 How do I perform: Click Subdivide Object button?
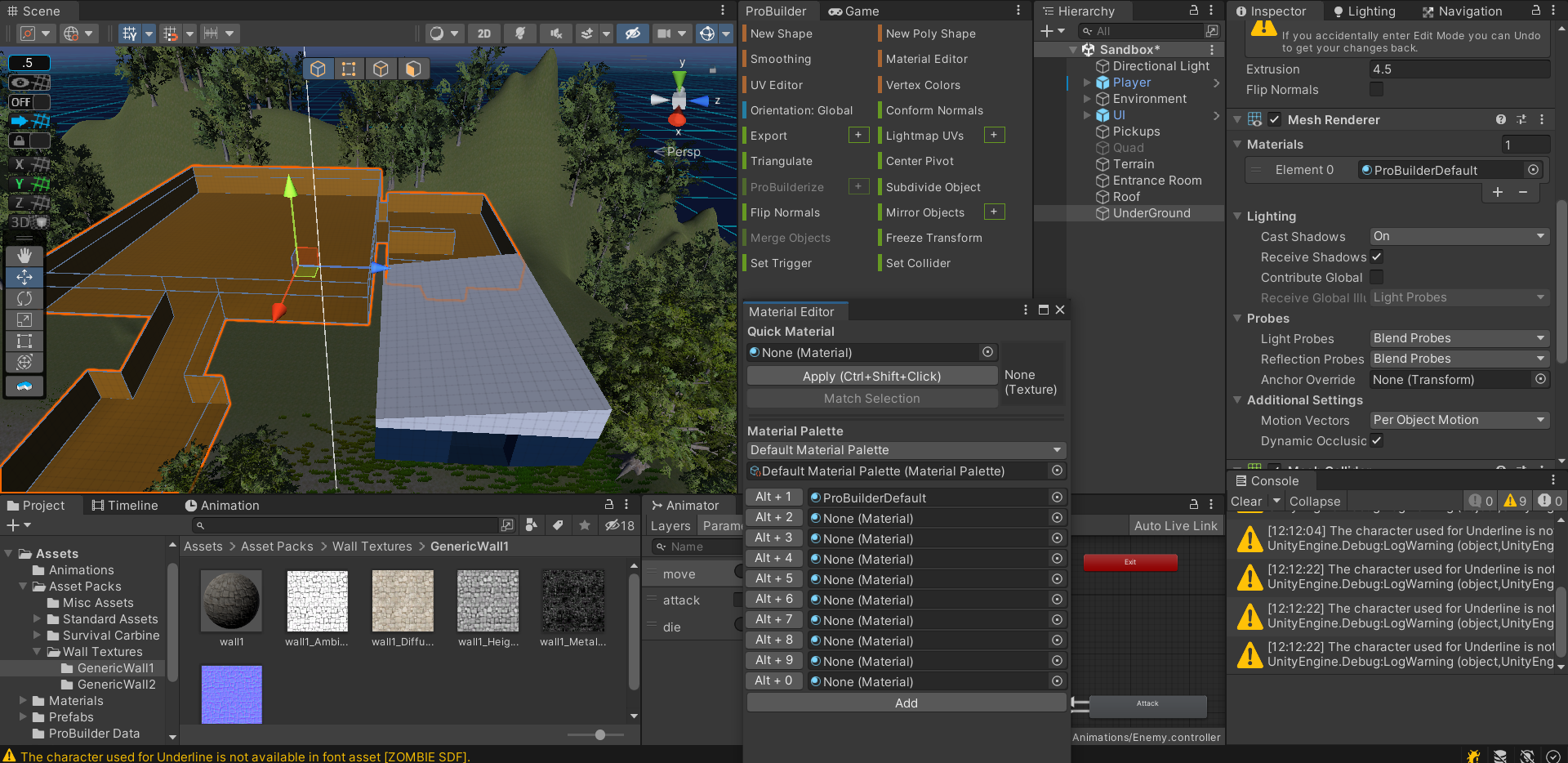pyautogui.click(x=933, y=187)
